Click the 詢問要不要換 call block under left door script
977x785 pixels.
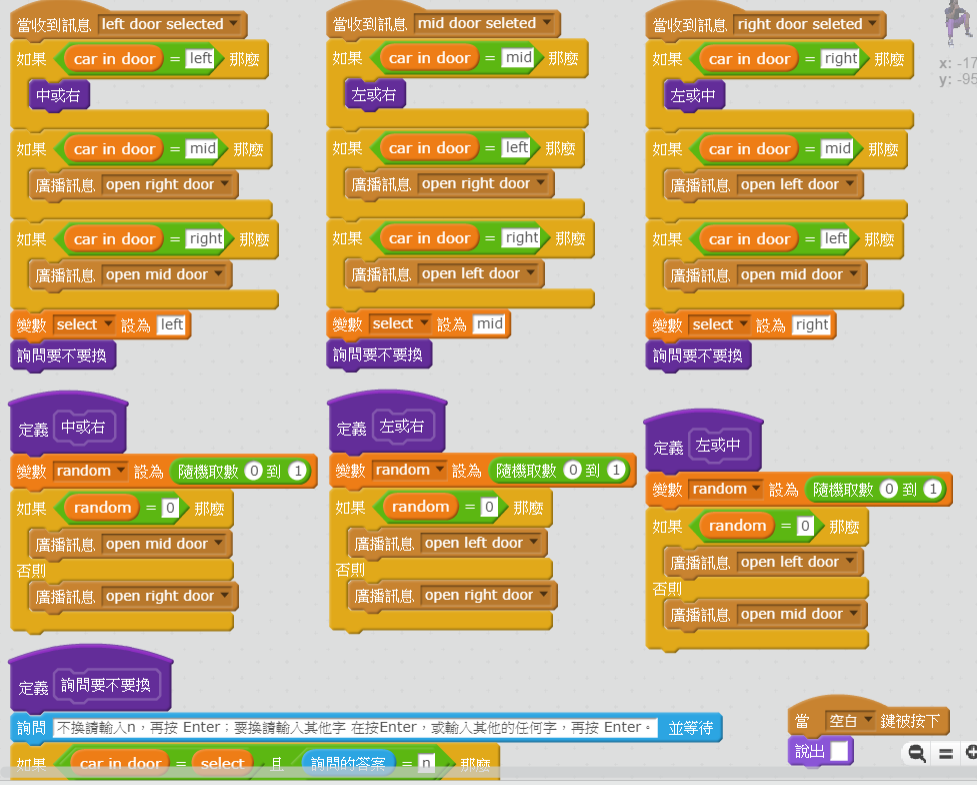(x=62, y=356)
